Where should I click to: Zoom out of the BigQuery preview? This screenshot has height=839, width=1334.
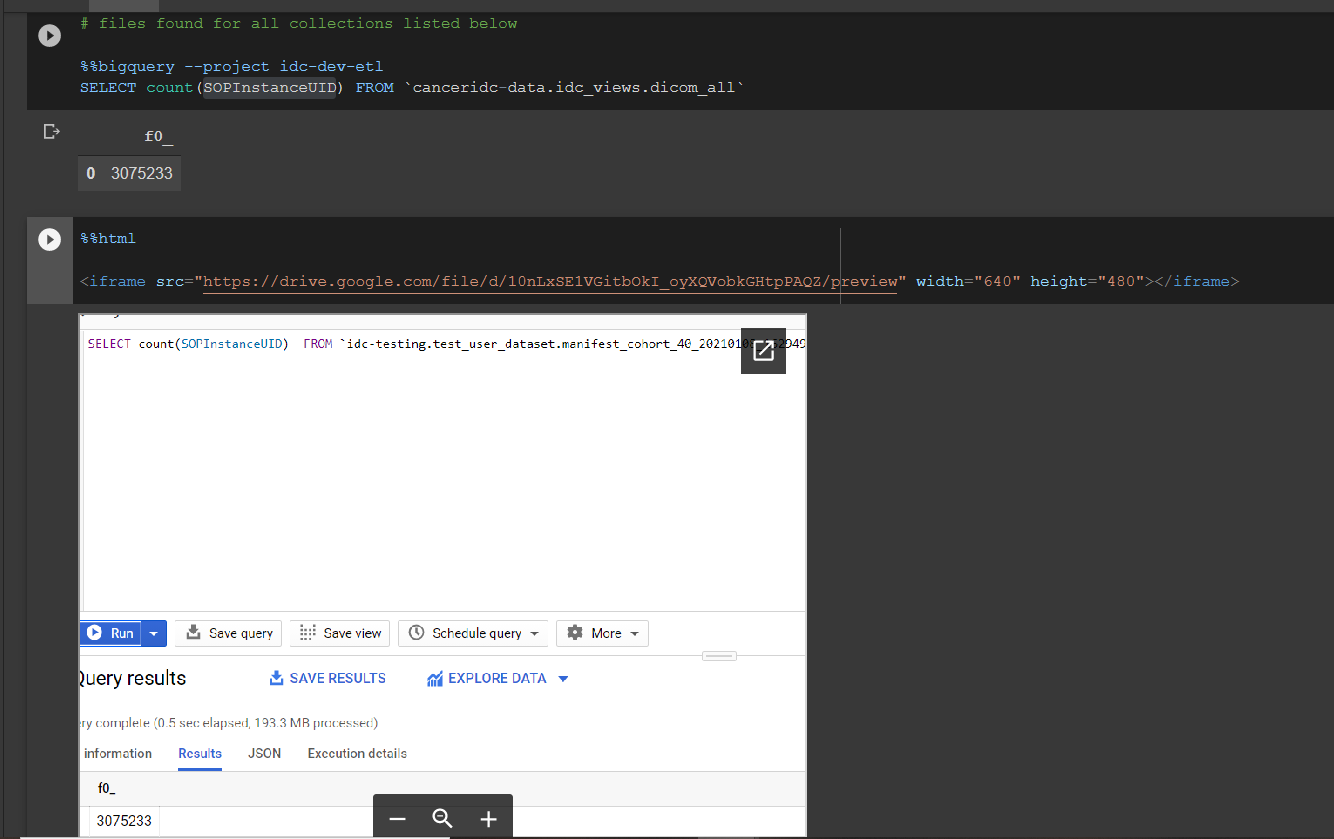[x=397, y=819]
